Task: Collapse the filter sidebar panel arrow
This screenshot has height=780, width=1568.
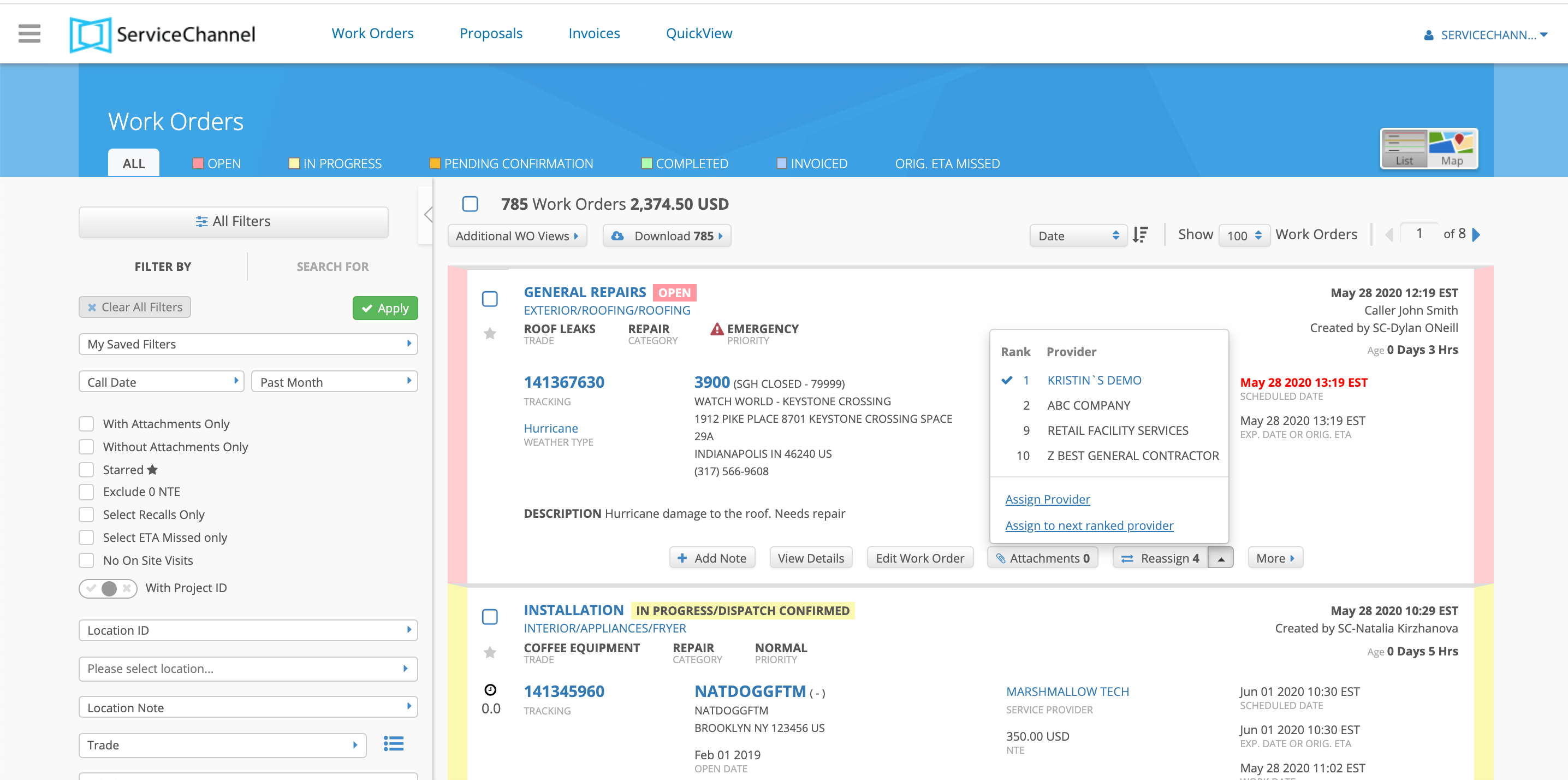Action: click(428, 214)
